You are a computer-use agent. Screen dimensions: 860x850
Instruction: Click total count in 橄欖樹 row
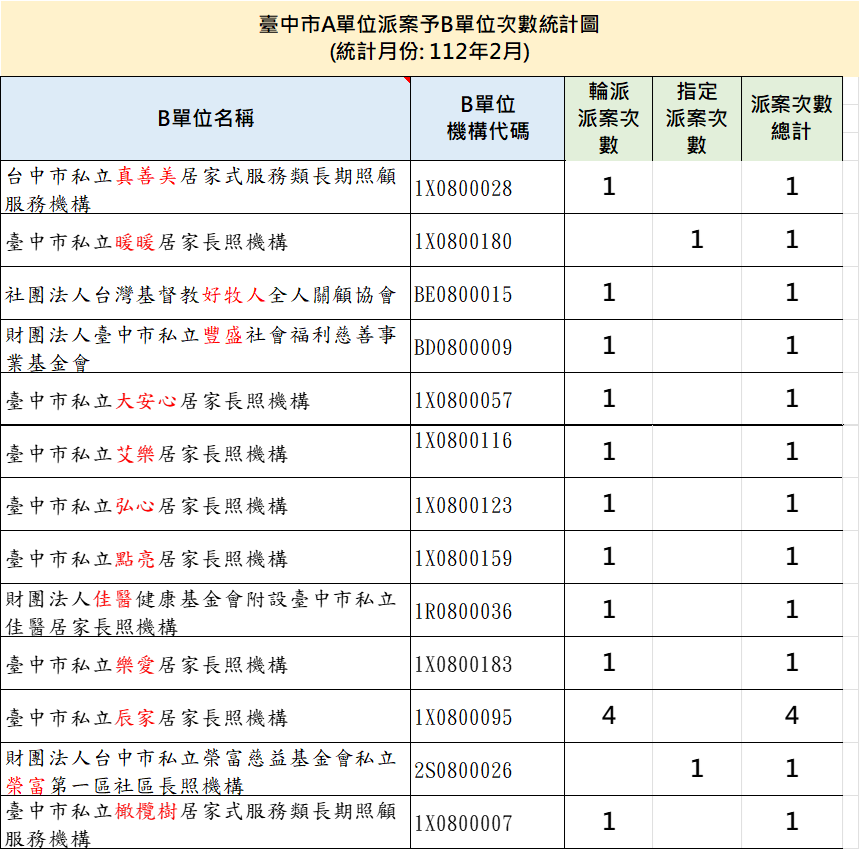791,821
